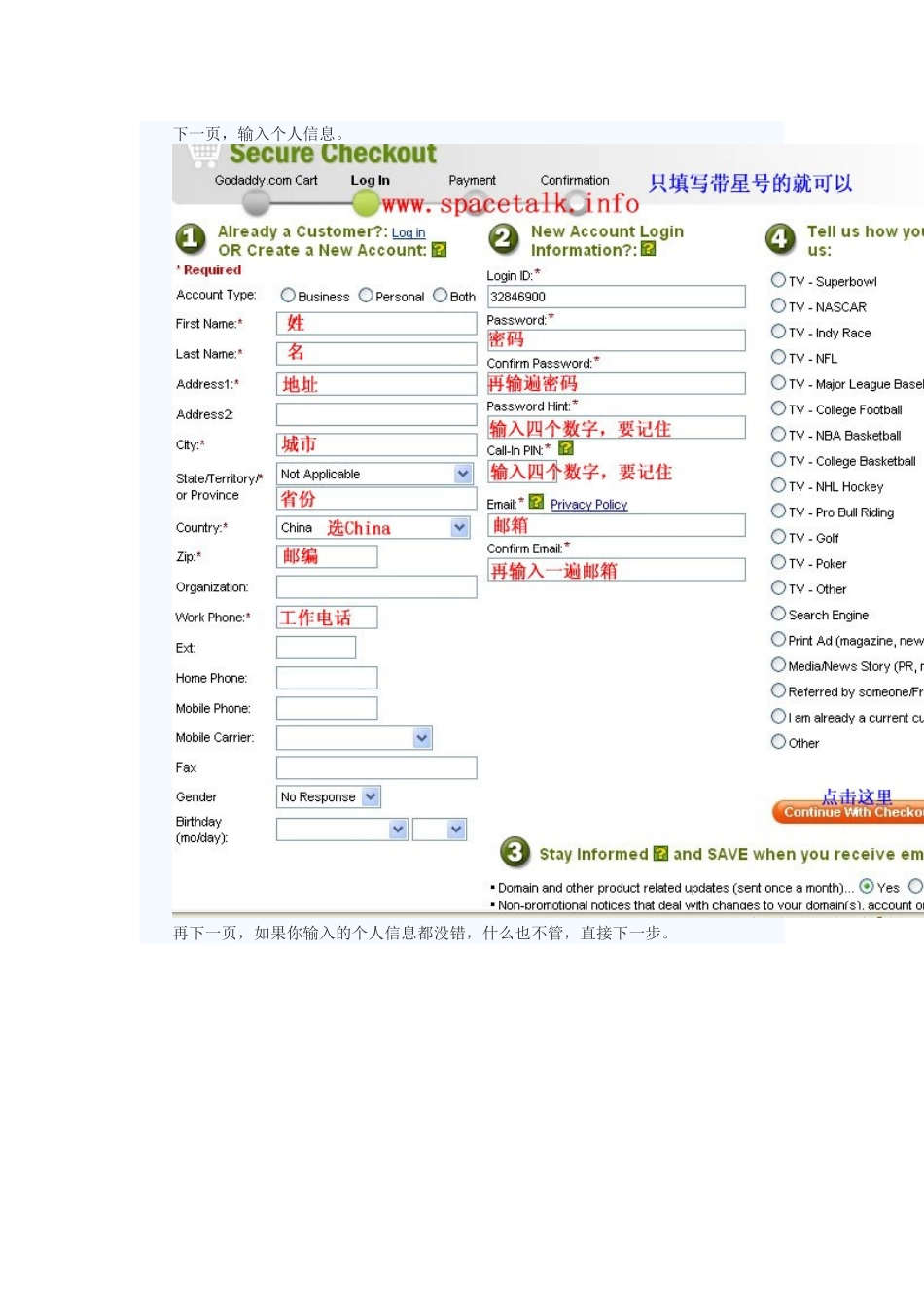Open State/Territory Not Applicable dropdown
The image size is (924, 1307).
click(375, 474)
